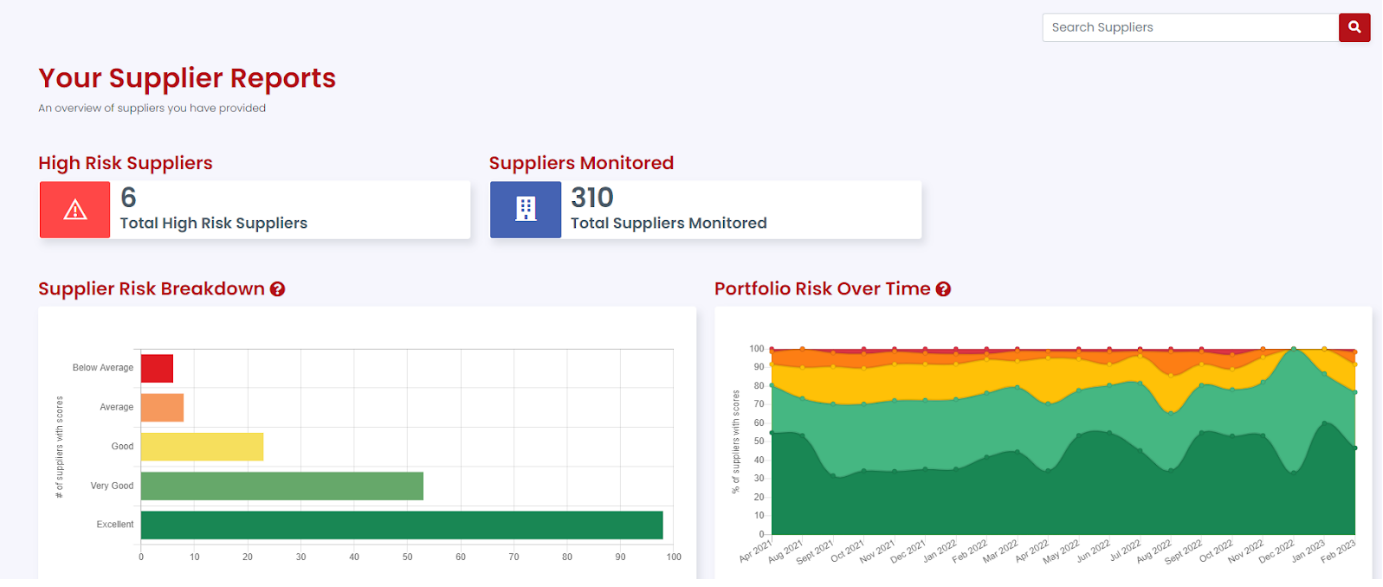Select the Very Good bar in chart
Viewport: 1383px width, 587px height.
tap(281, 486)
